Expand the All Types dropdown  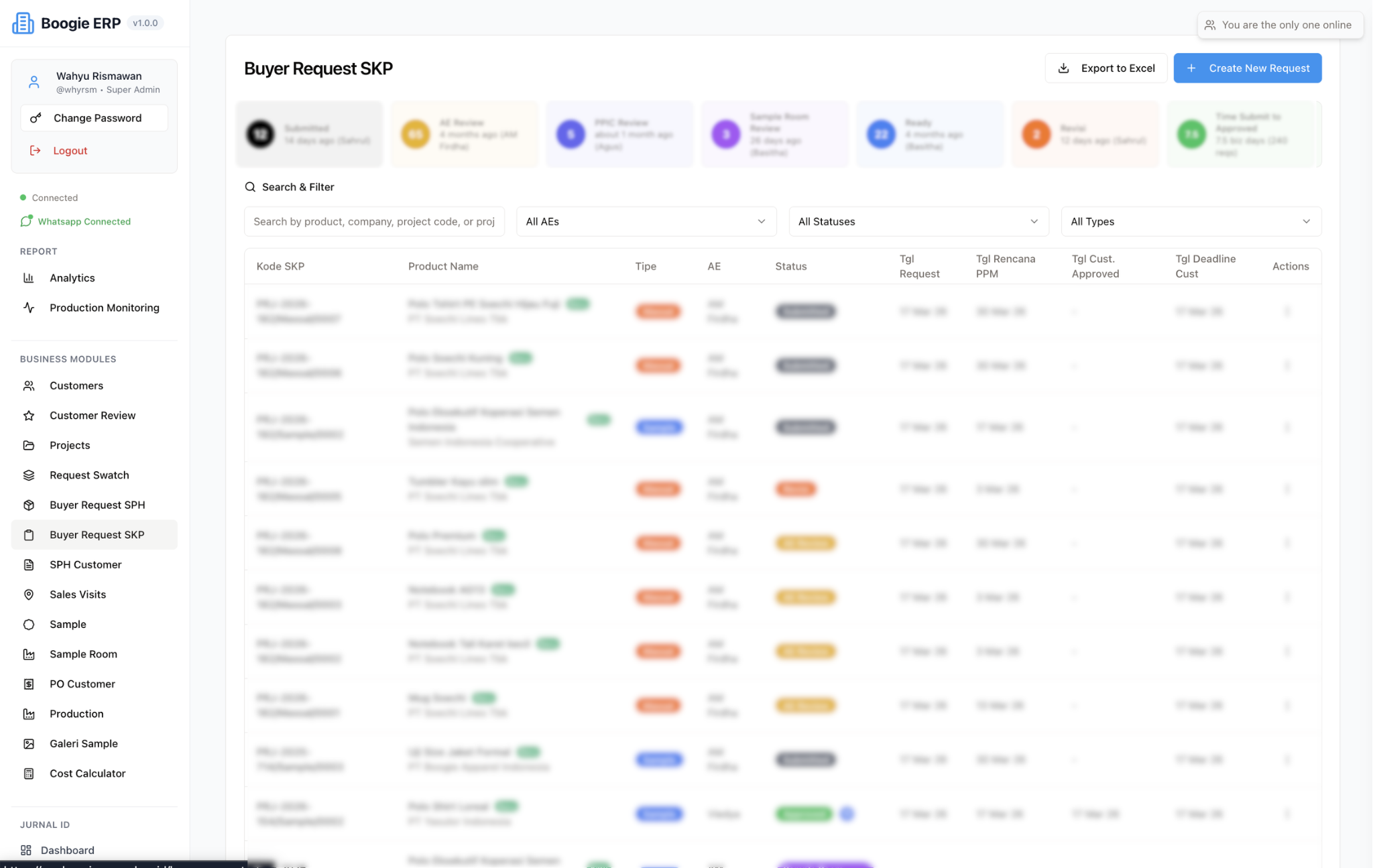pos(1190,222)
